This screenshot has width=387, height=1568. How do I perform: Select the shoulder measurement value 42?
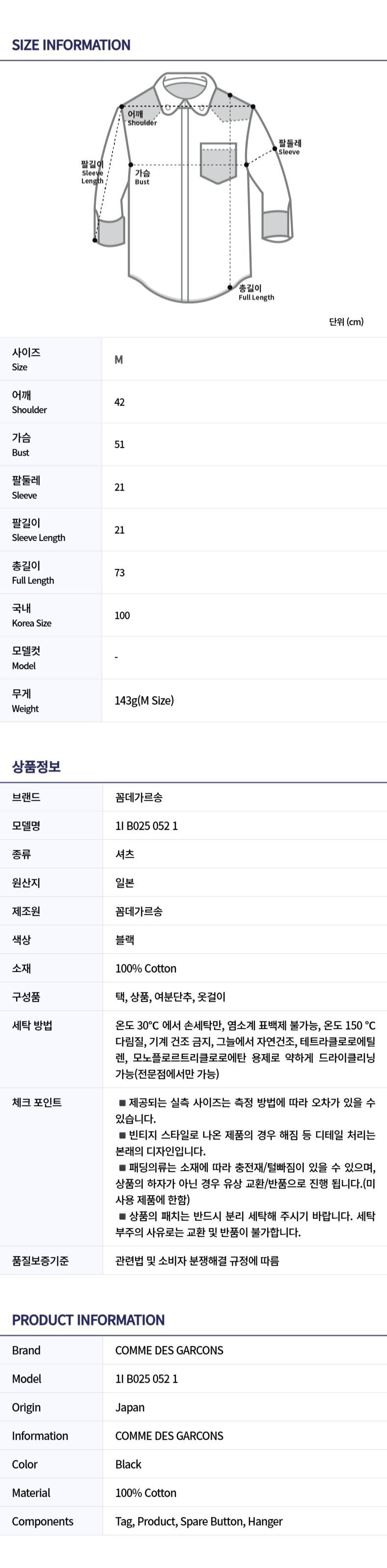click(x=119, y=403)
